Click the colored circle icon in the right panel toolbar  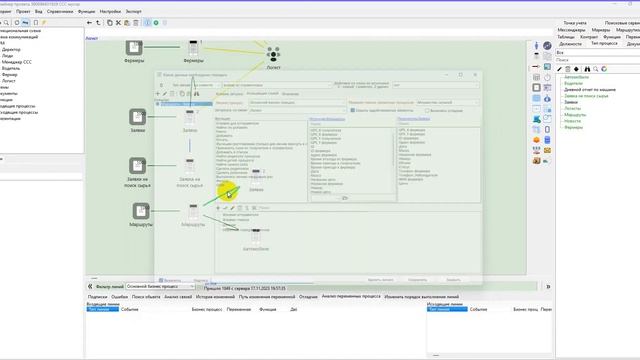(x=604, y=69)
